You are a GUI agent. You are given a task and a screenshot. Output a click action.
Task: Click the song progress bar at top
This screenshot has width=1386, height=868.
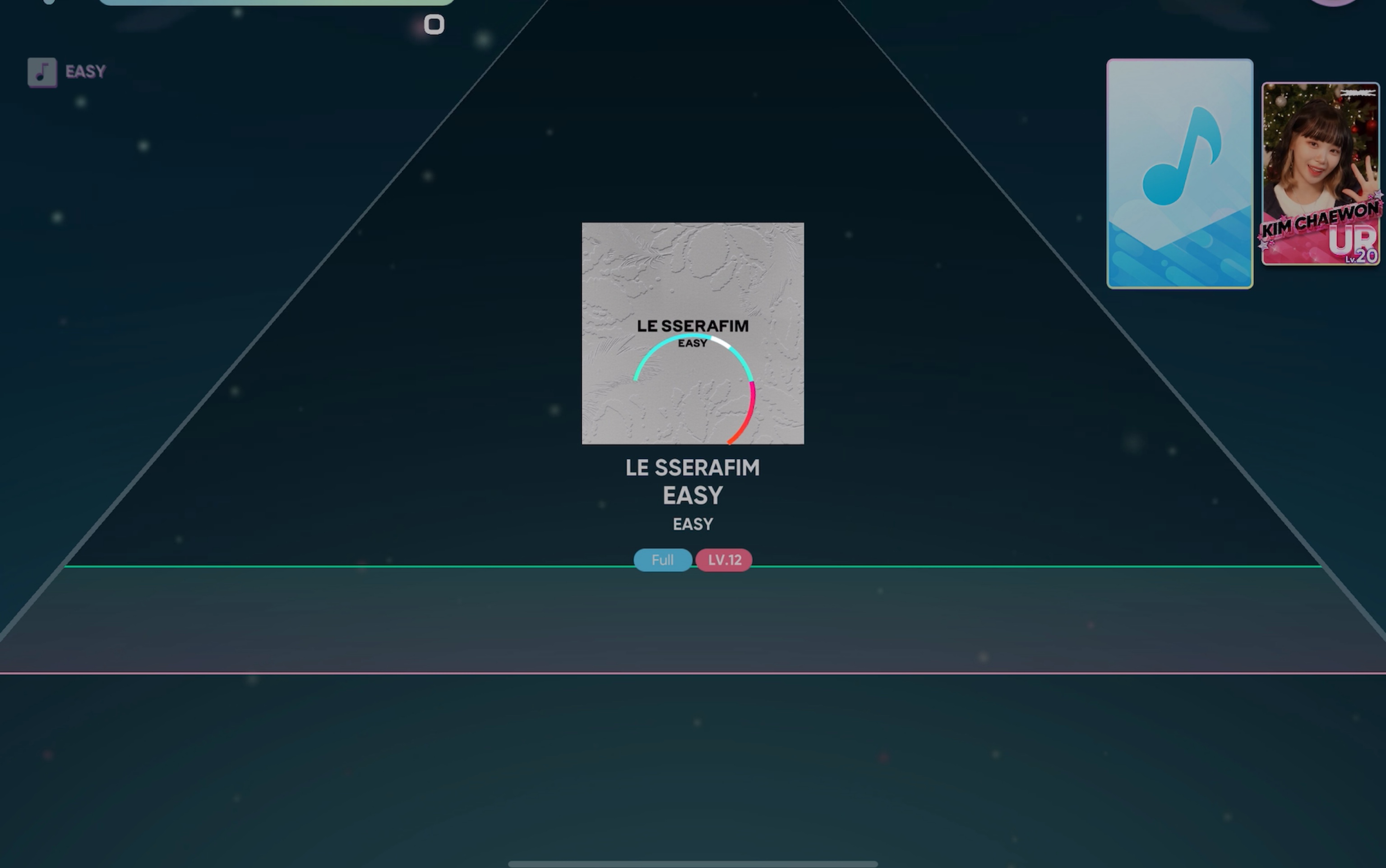coord(276,2)
